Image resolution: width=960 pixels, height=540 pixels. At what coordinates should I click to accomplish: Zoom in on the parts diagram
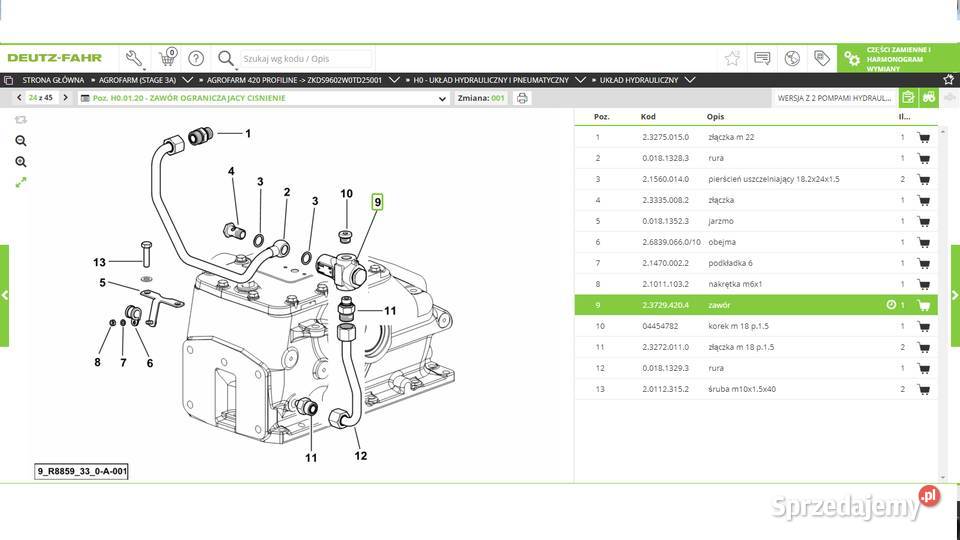point(21,162)
